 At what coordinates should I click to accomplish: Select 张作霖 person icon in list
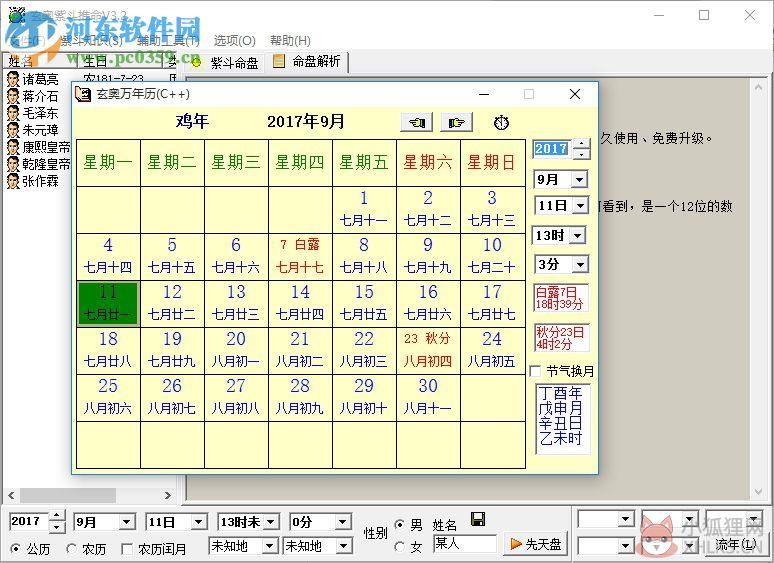click(x=13, y=181)
